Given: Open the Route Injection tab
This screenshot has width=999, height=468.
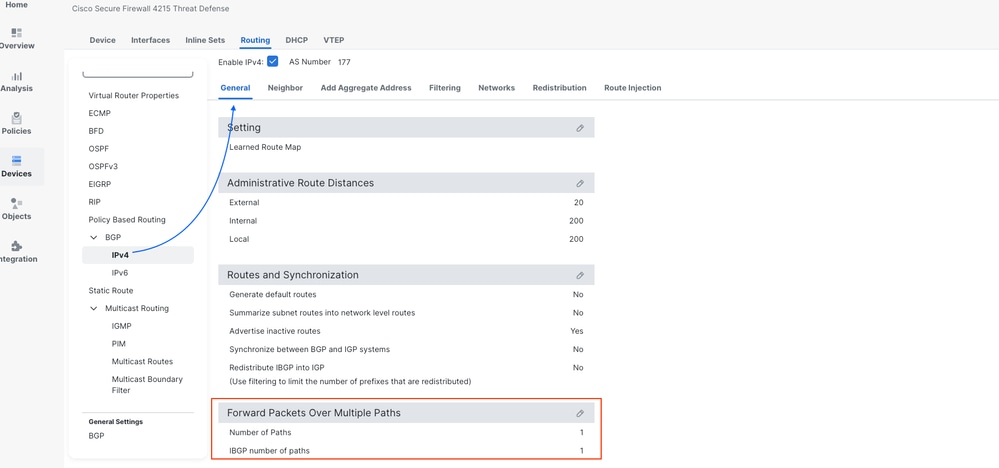Looking at the screenshot, I should click(633, 88).
